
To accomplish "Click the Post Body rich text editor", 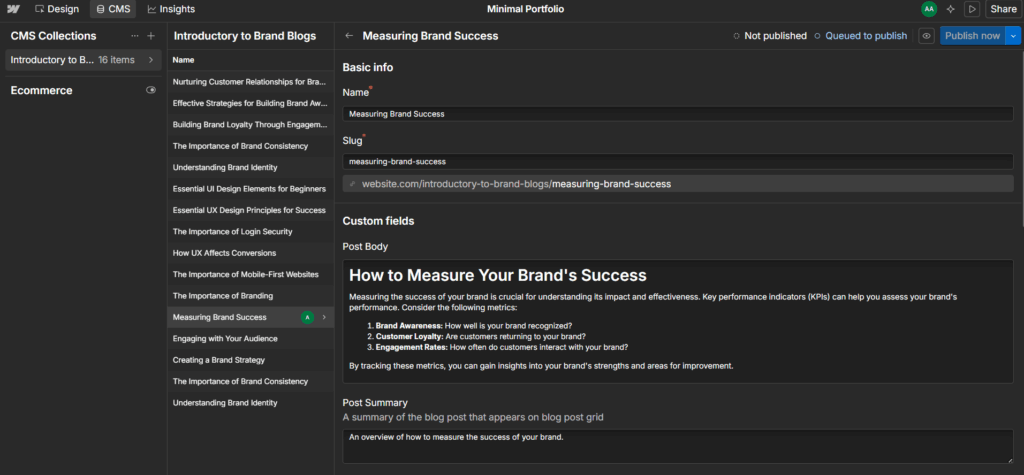I will (x=678, y=321).
